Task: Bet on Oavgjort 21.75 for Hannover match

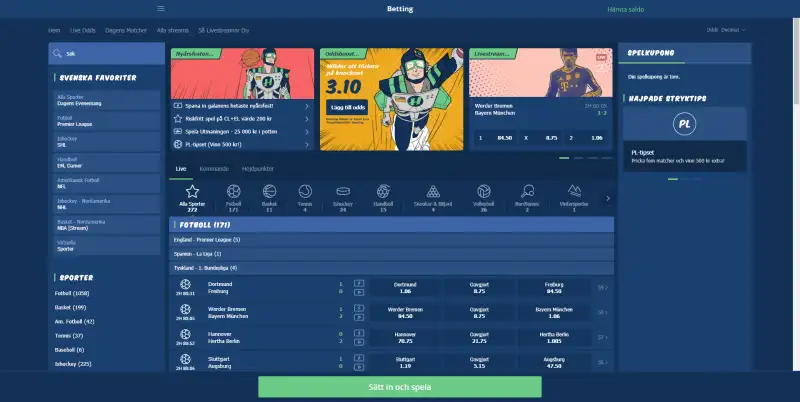Action: 479,338
